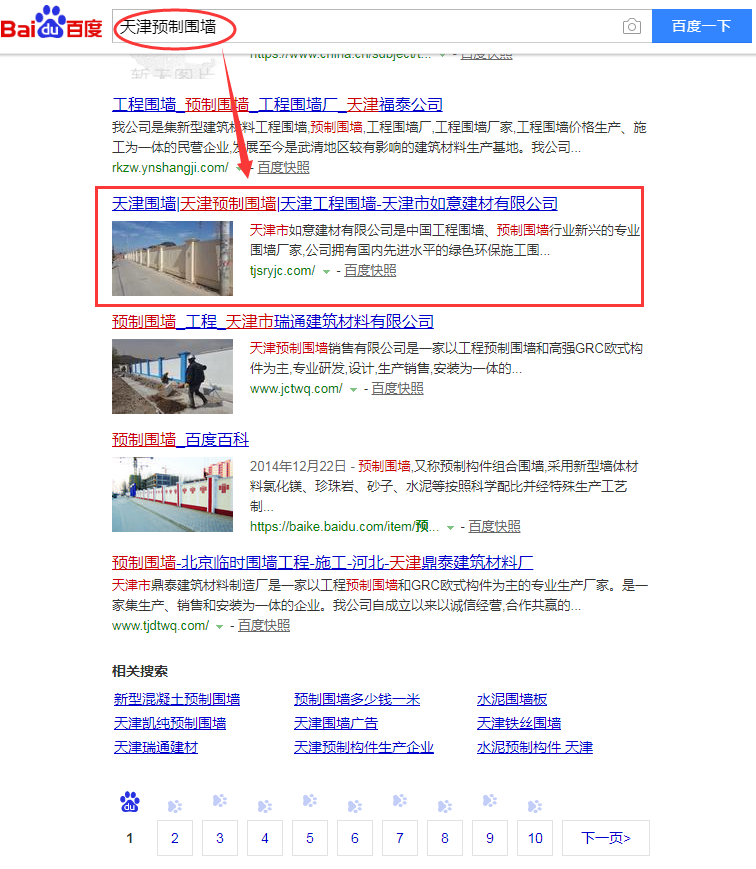The width and height of the screenshot is (756, 869).
Task: Go to results page 9
Action: coord(490,838)
